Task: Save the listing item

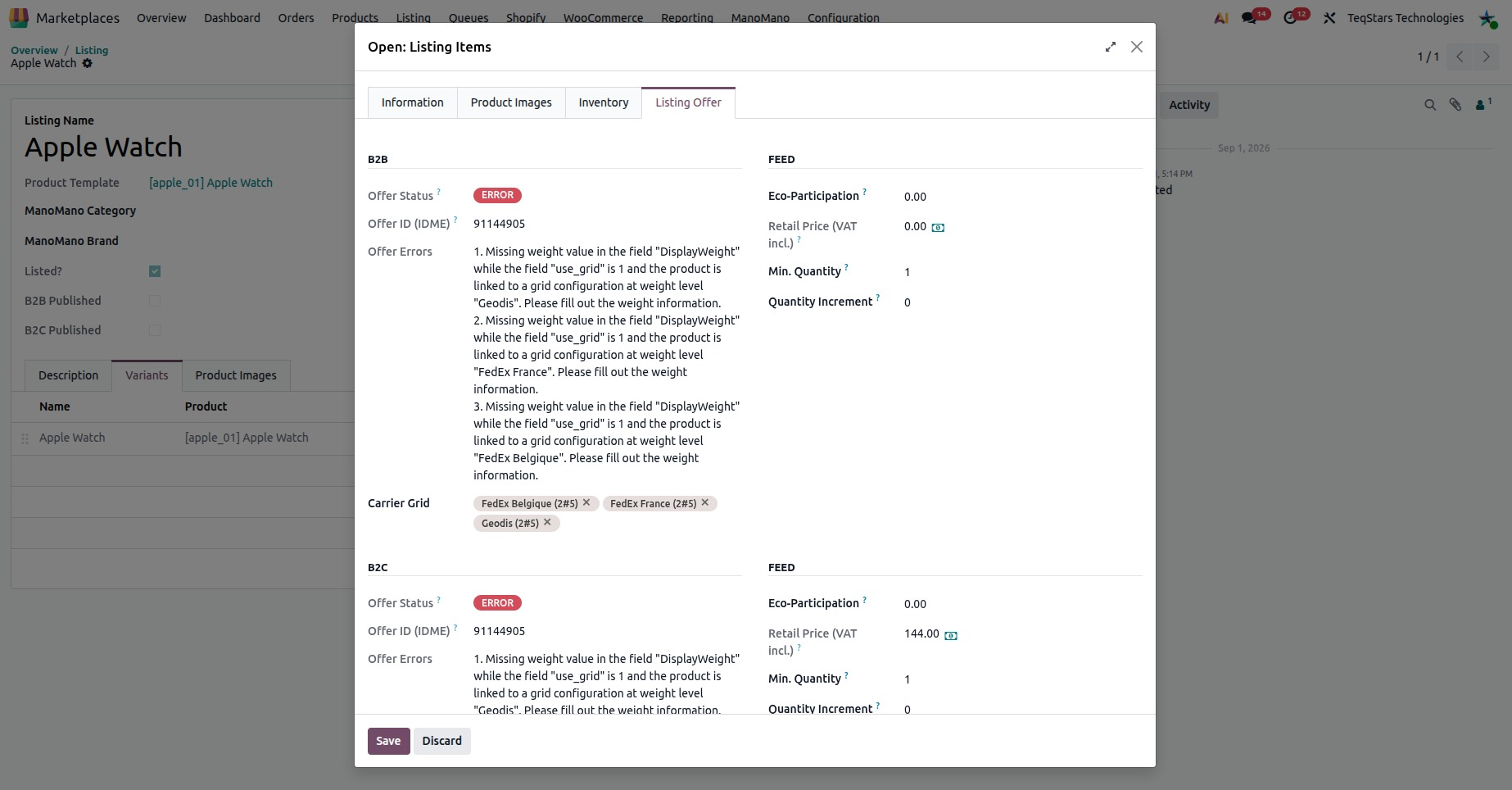Action: point(388,741)
